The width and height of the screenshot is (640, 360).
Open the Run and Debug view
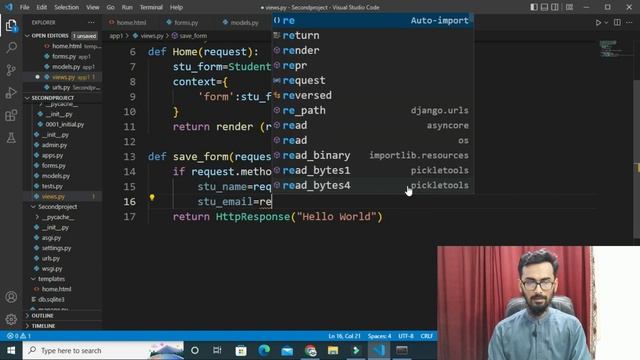11,93
